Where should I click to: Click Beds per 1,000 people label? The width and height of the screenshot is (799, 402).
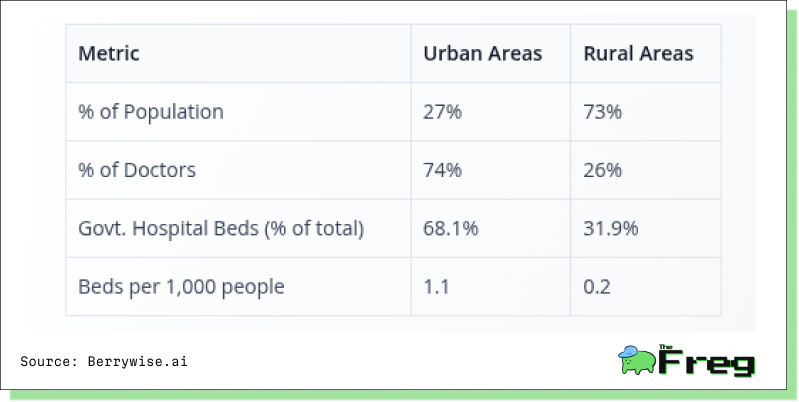181,287
